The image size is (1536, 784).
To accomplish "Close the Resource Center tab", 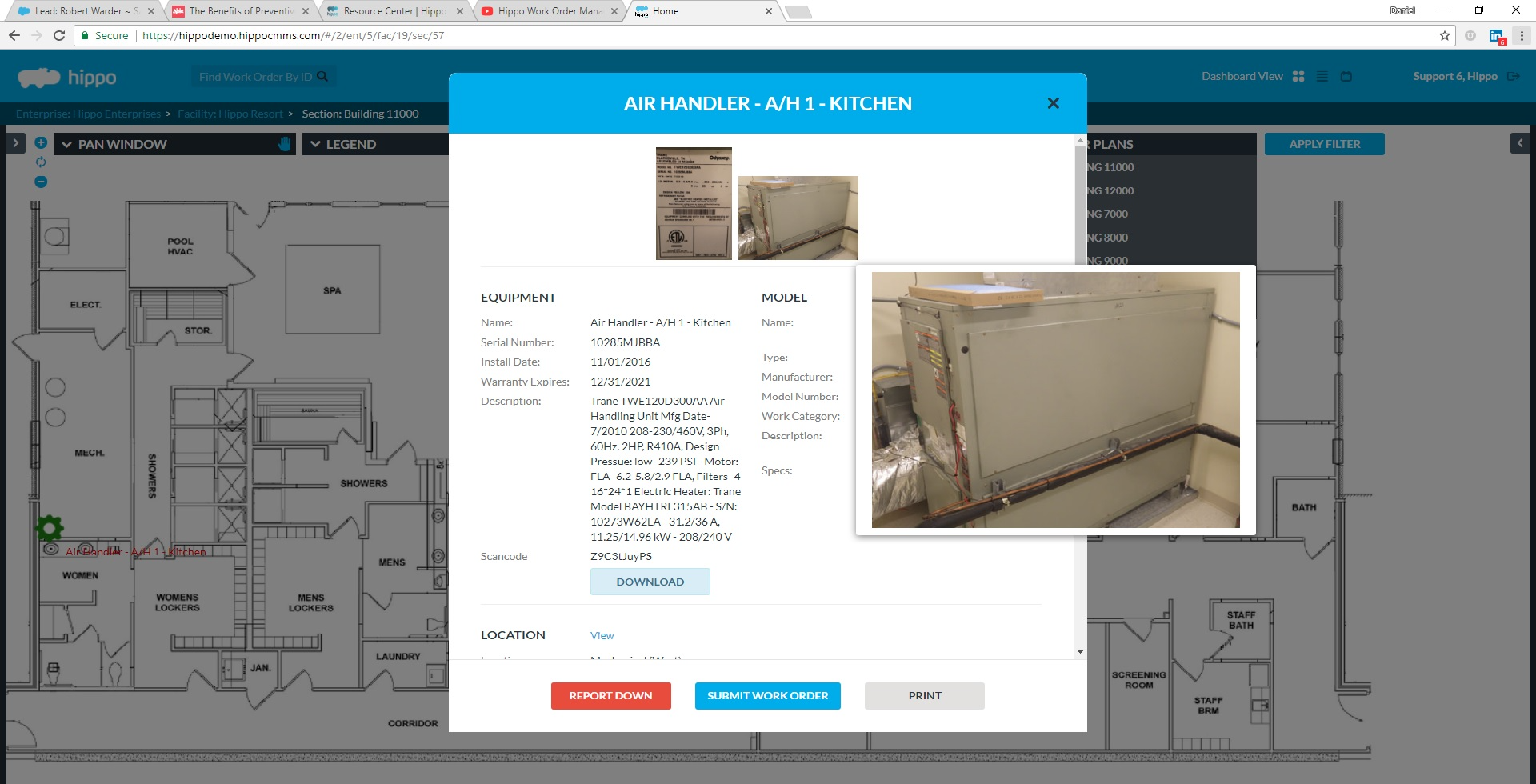I will [x=459, y=11].
